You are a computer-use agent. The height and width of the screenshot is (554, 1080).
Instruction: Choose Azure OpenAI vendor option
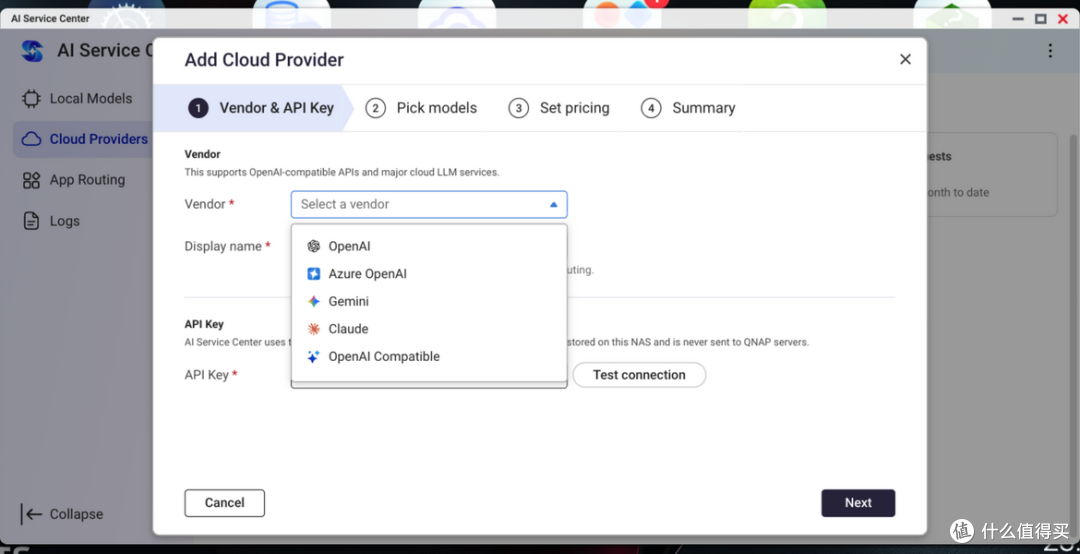(428, 274)
